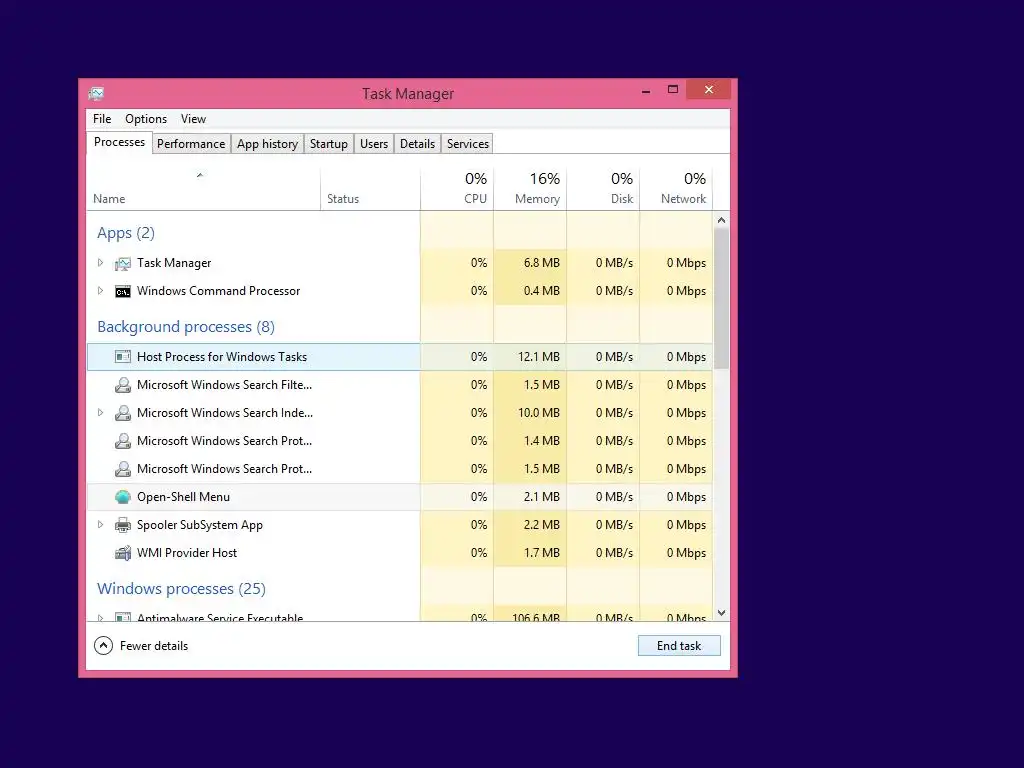The height and width of the screenshot is (768, 1024).
Task: Click the 2.2 MB memory value
Action: [x=541, y=525]
